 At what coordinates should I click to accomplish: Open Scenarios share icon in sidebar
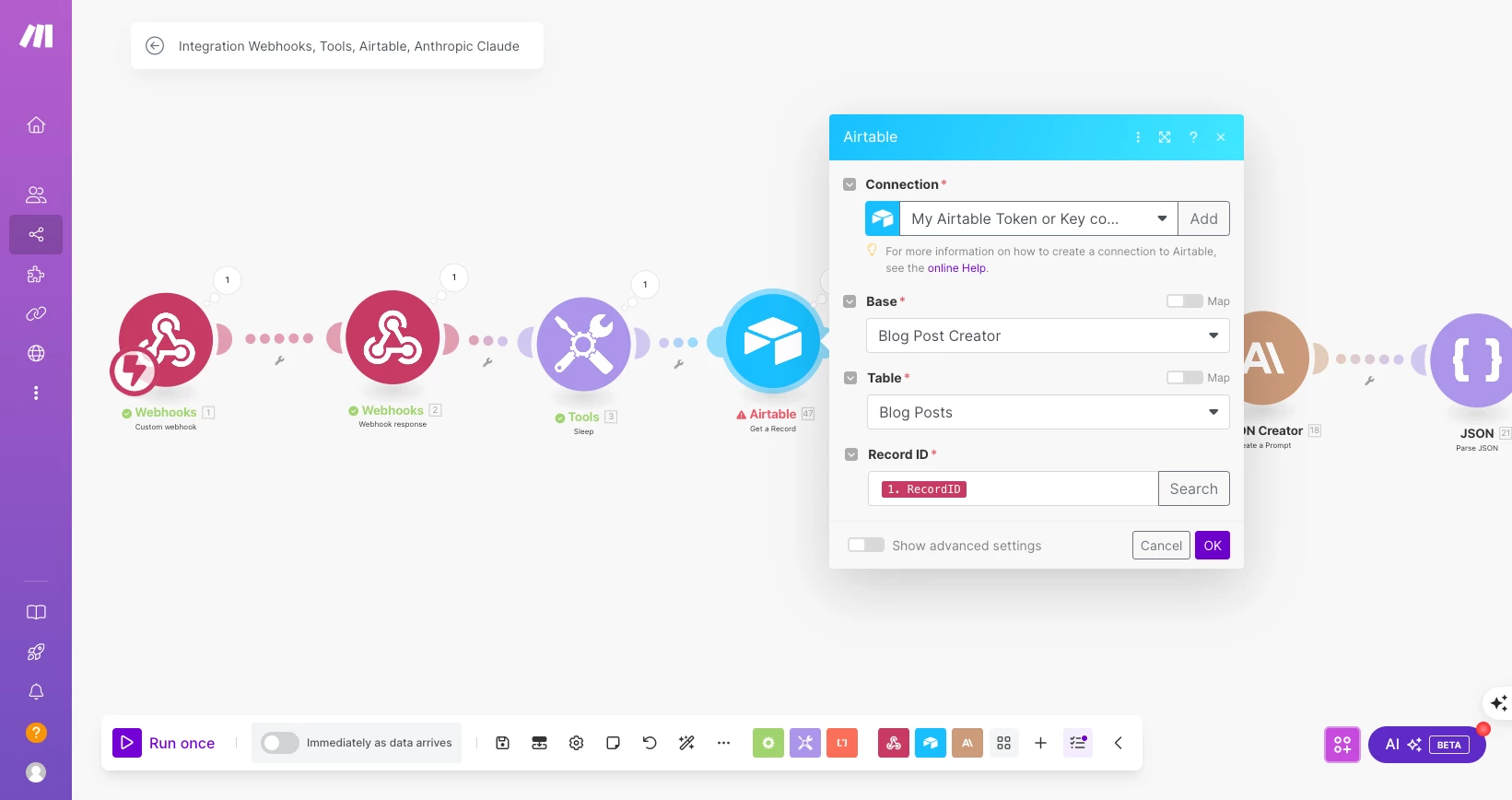tap(36, 234)
